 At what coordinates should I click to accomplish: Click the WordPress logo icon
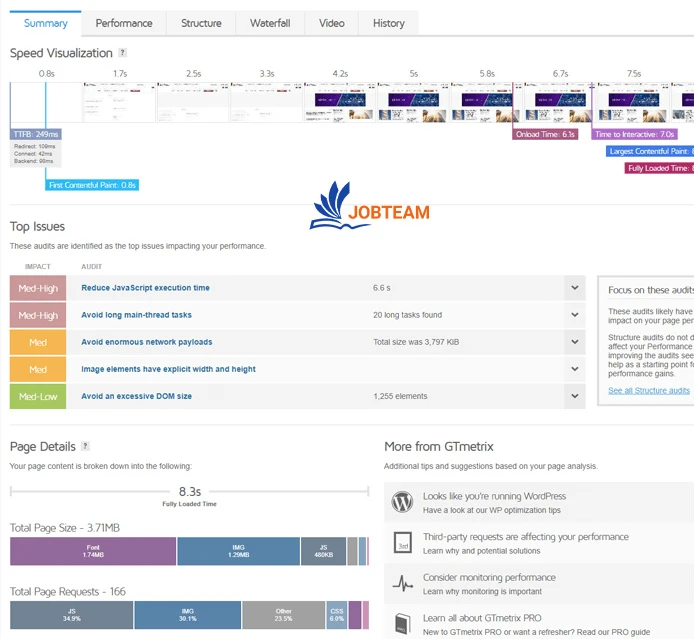pyautogui.click(x=402, y=502)
